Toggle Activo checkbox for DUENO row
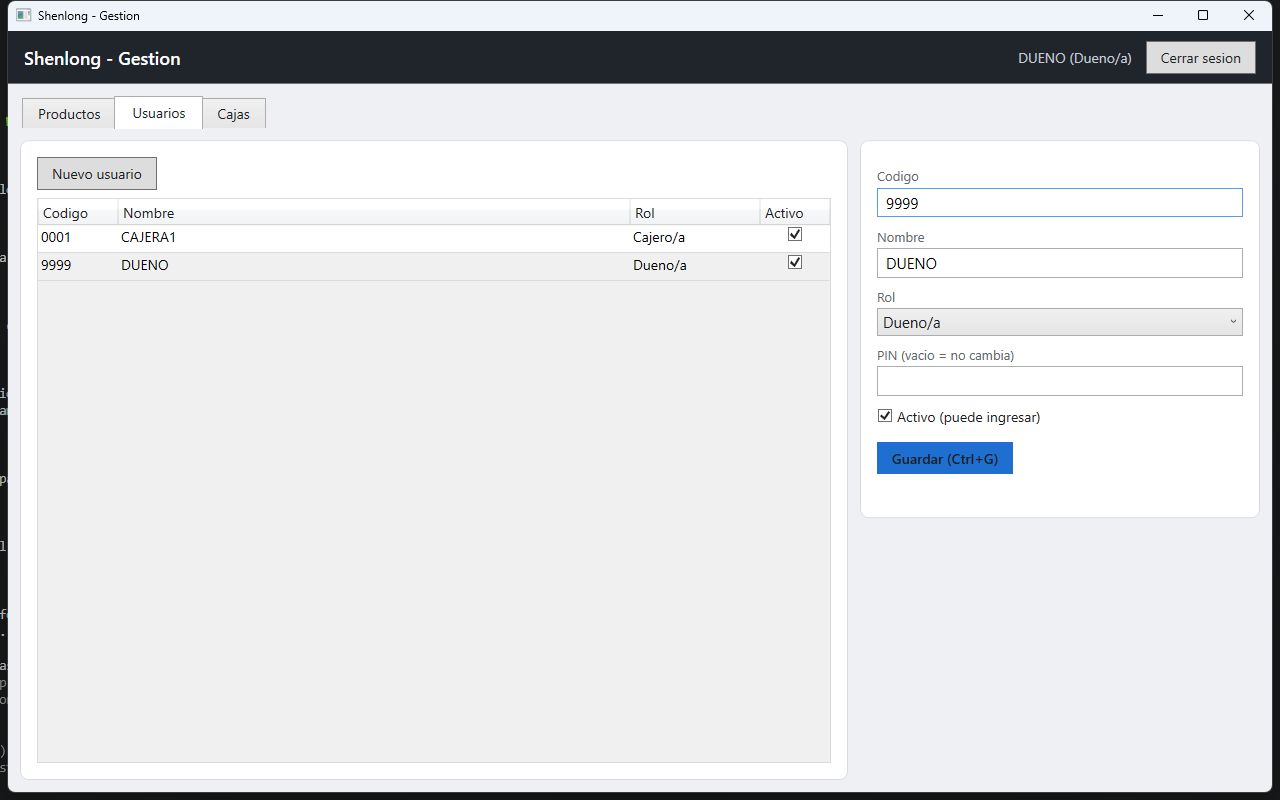The width and height of the screenshot is (1280, 800). point(795,262)
